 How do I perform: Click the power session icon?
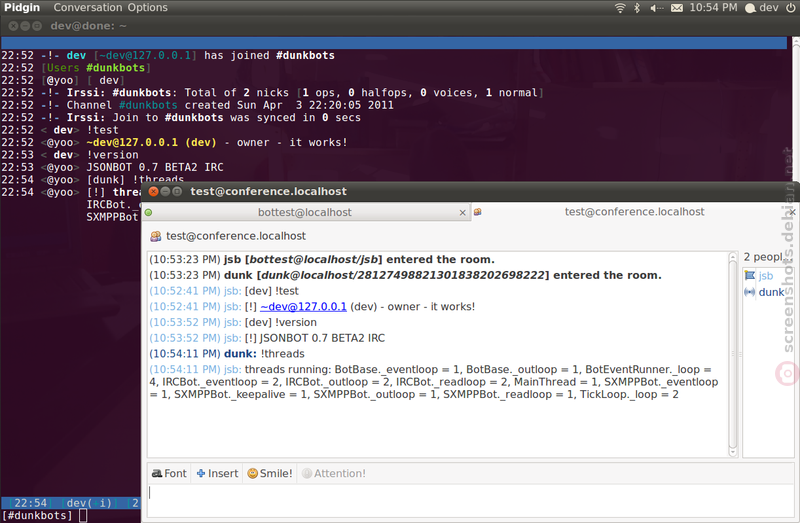[791, 8]
